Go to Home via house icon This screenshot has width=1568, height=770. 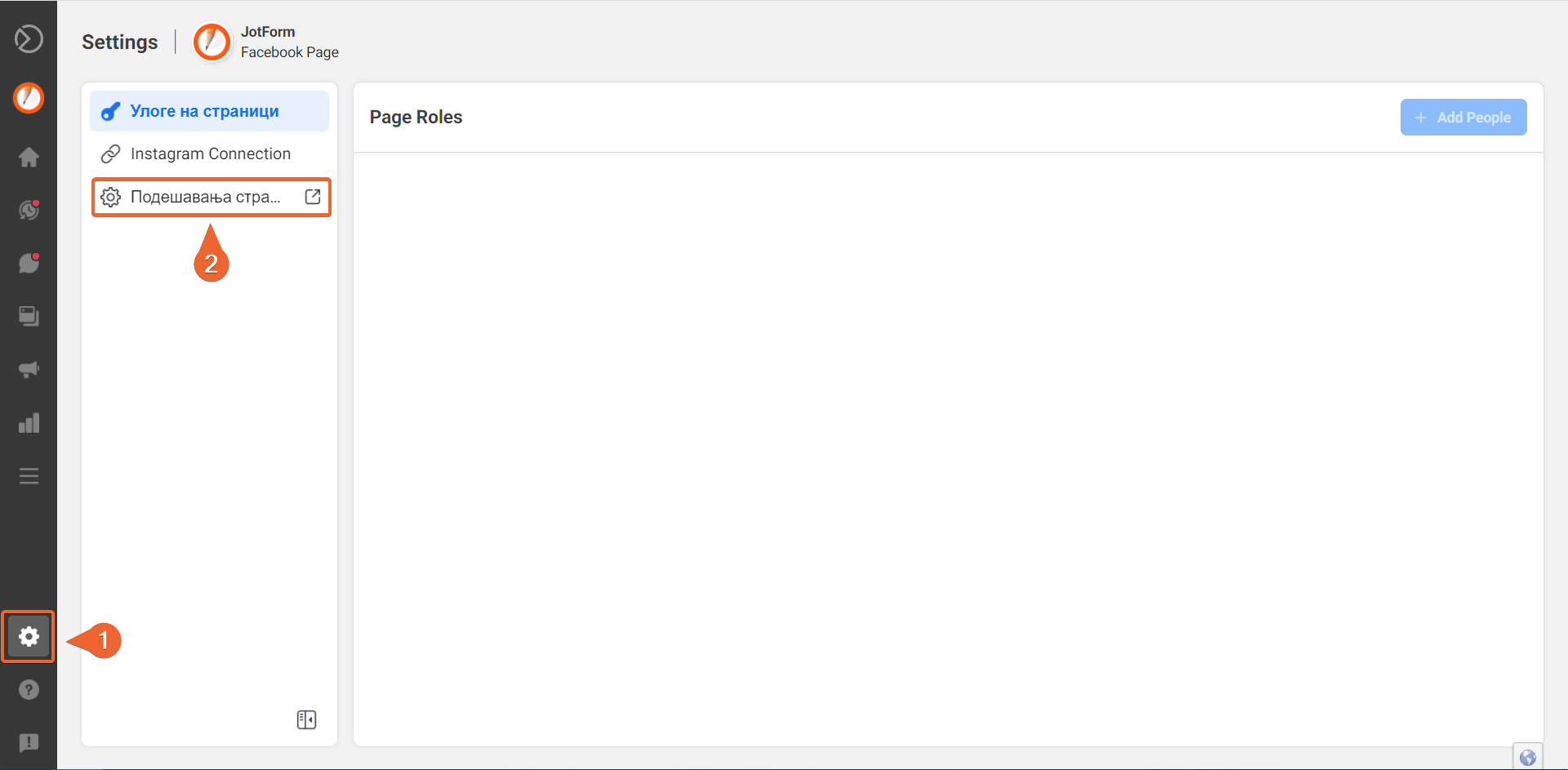(x=29, y=157)
